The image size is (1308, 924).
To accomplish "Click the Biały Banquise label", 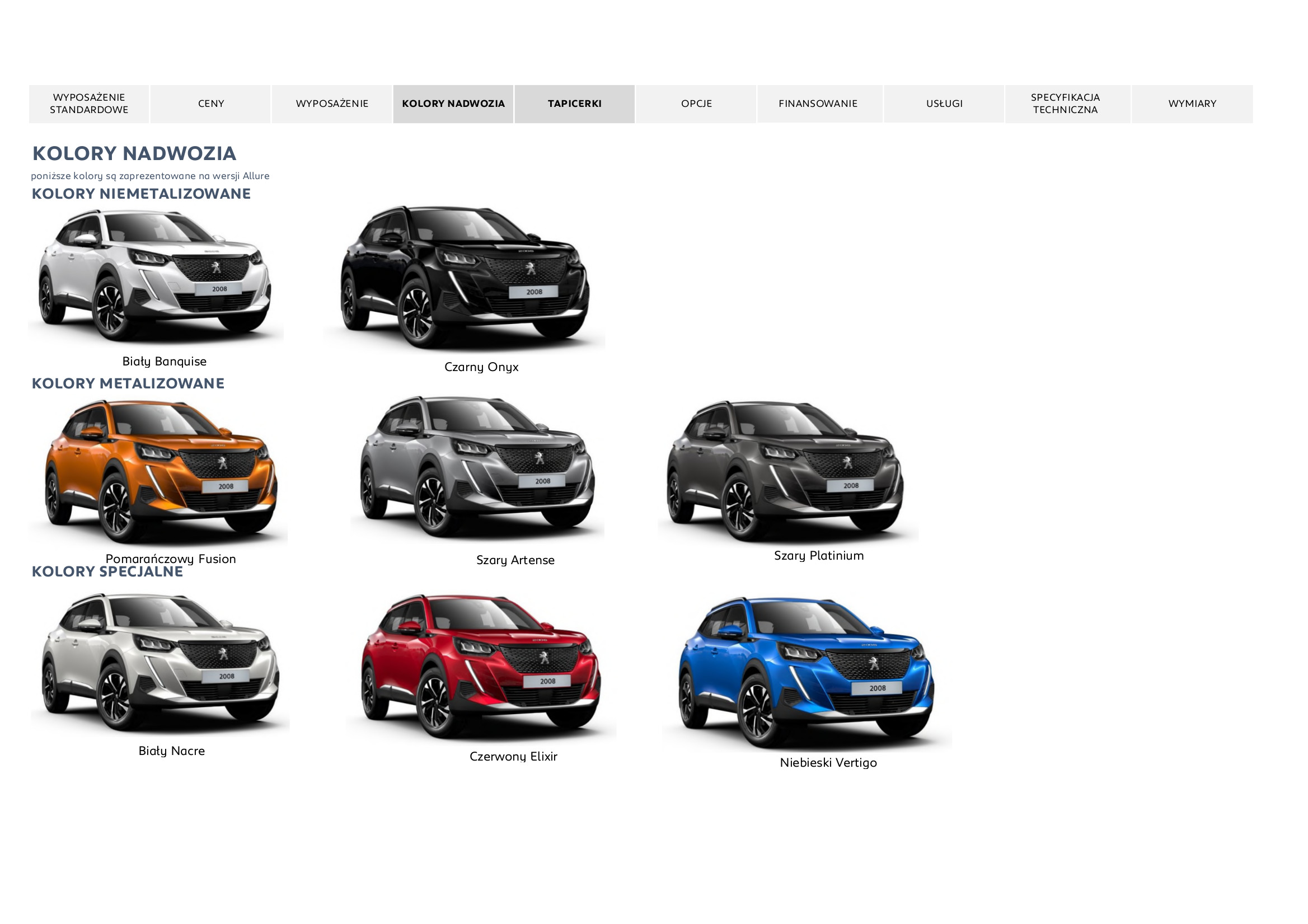I will (x=165, y=362).
